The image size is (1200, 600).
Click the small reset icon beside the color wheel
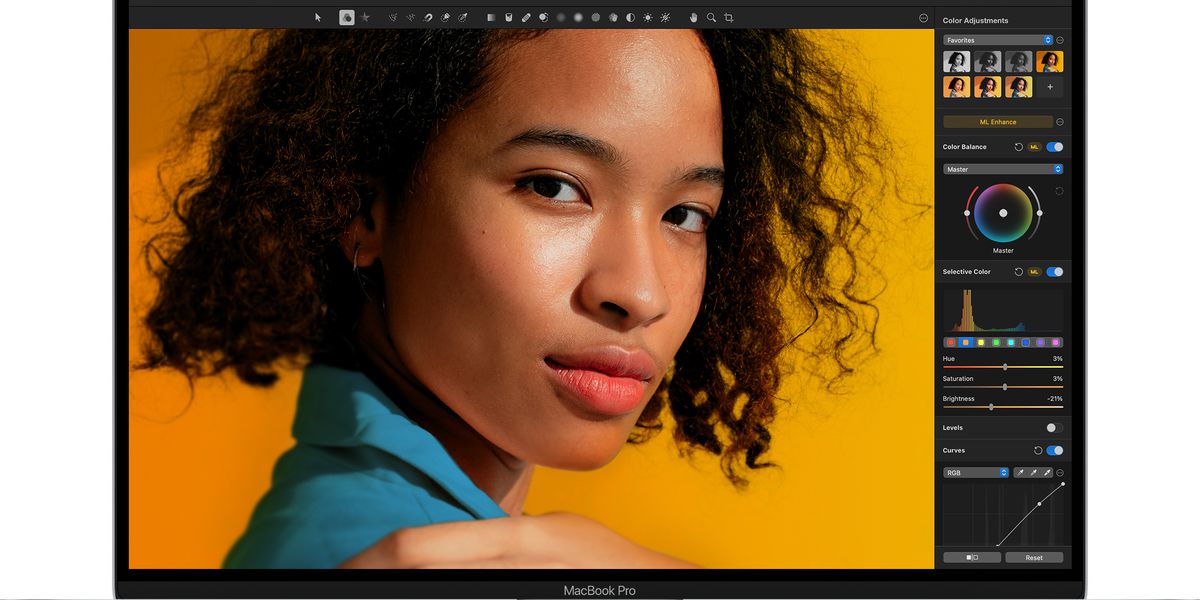1060,190
